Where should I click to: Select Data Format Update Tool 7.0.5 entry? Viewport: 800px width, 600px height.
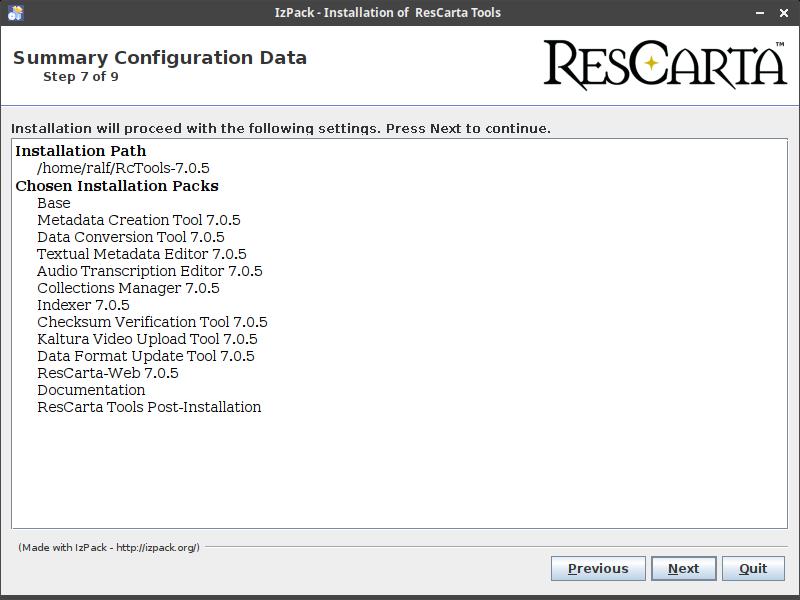tap(145, 356)
